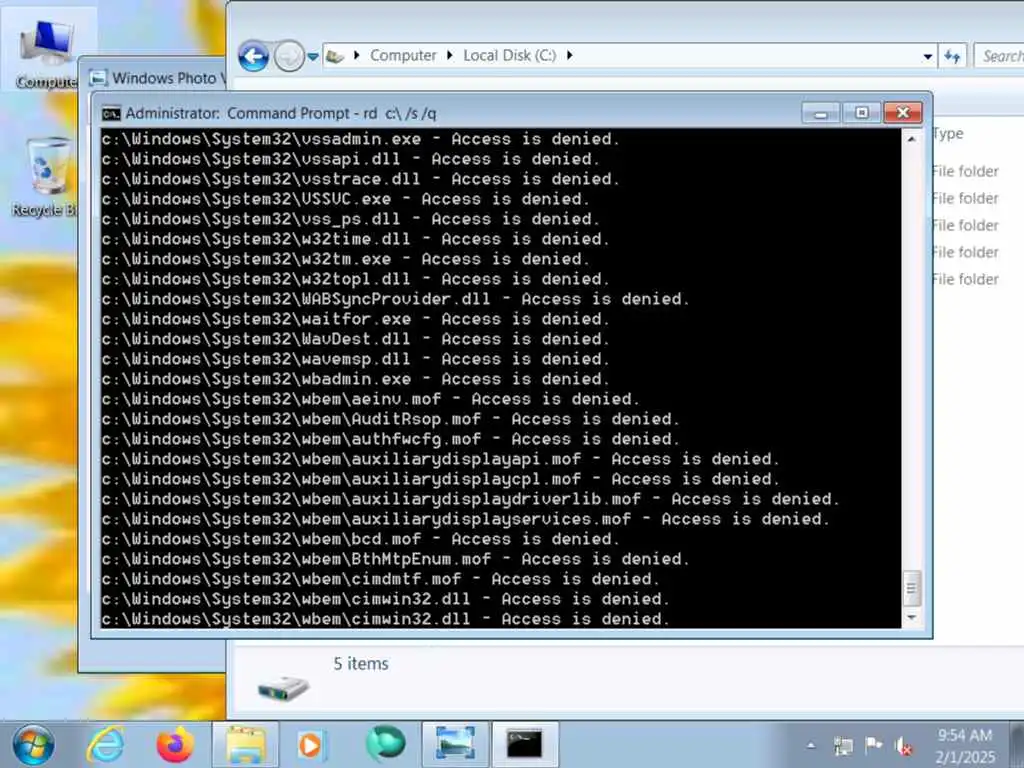This screenshot has width=1024, height=768.
Task: Click the local disk icon in details pane
Action: (x=283, y=687)
